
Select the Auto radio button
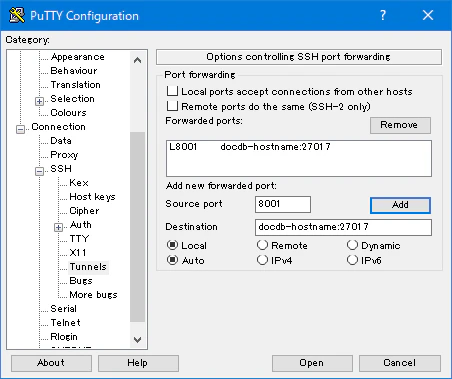click(172, 260)
